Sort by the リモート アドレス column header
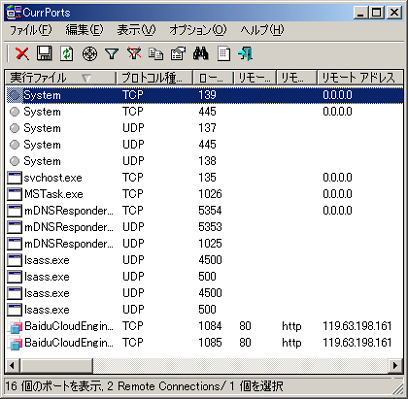The image size is (408, 399). pos(359,78)
